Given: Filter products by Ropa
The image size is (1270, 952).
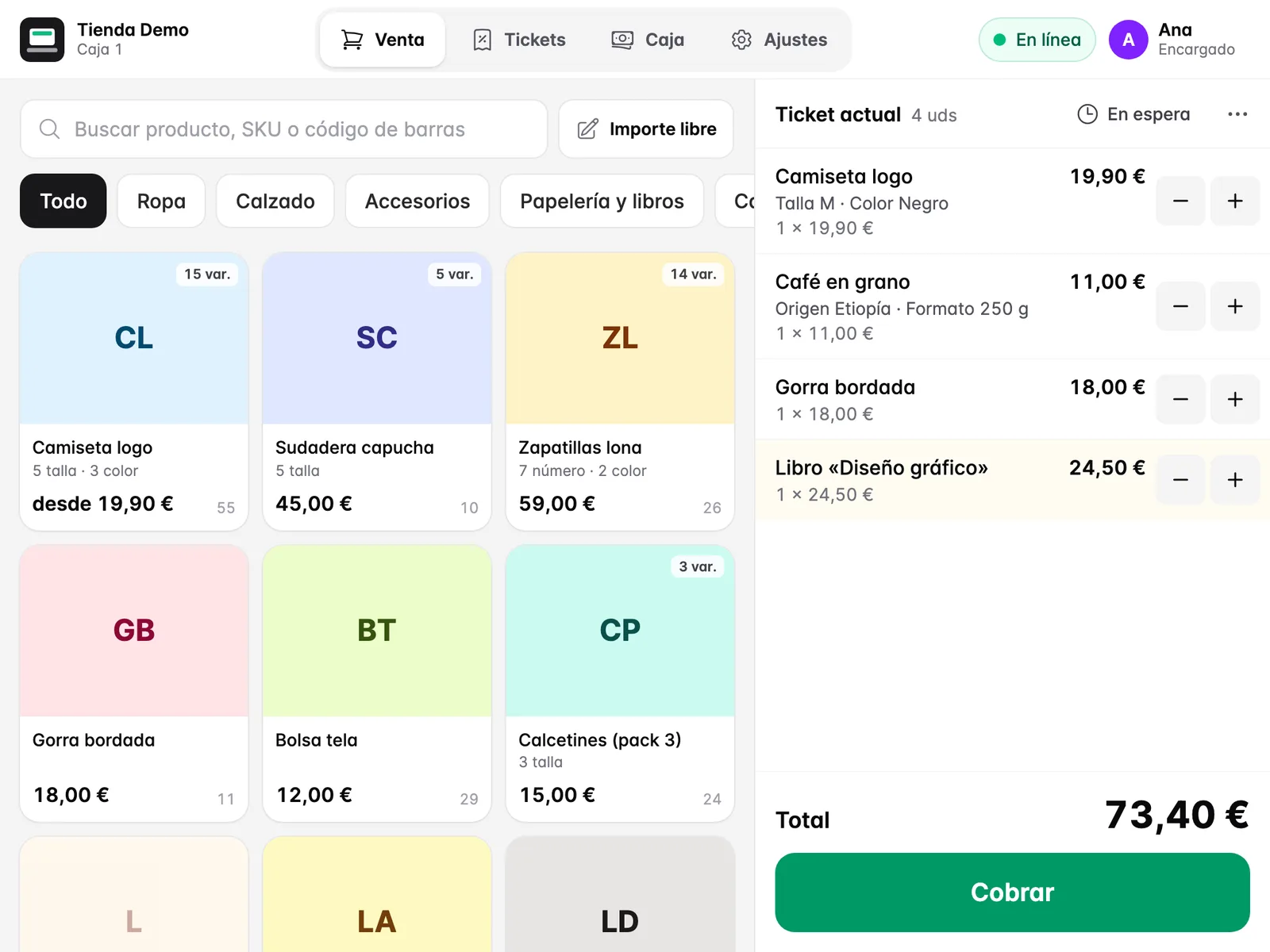Looking at the screenshot, I should pyautogui.click(x=161, y=202).
